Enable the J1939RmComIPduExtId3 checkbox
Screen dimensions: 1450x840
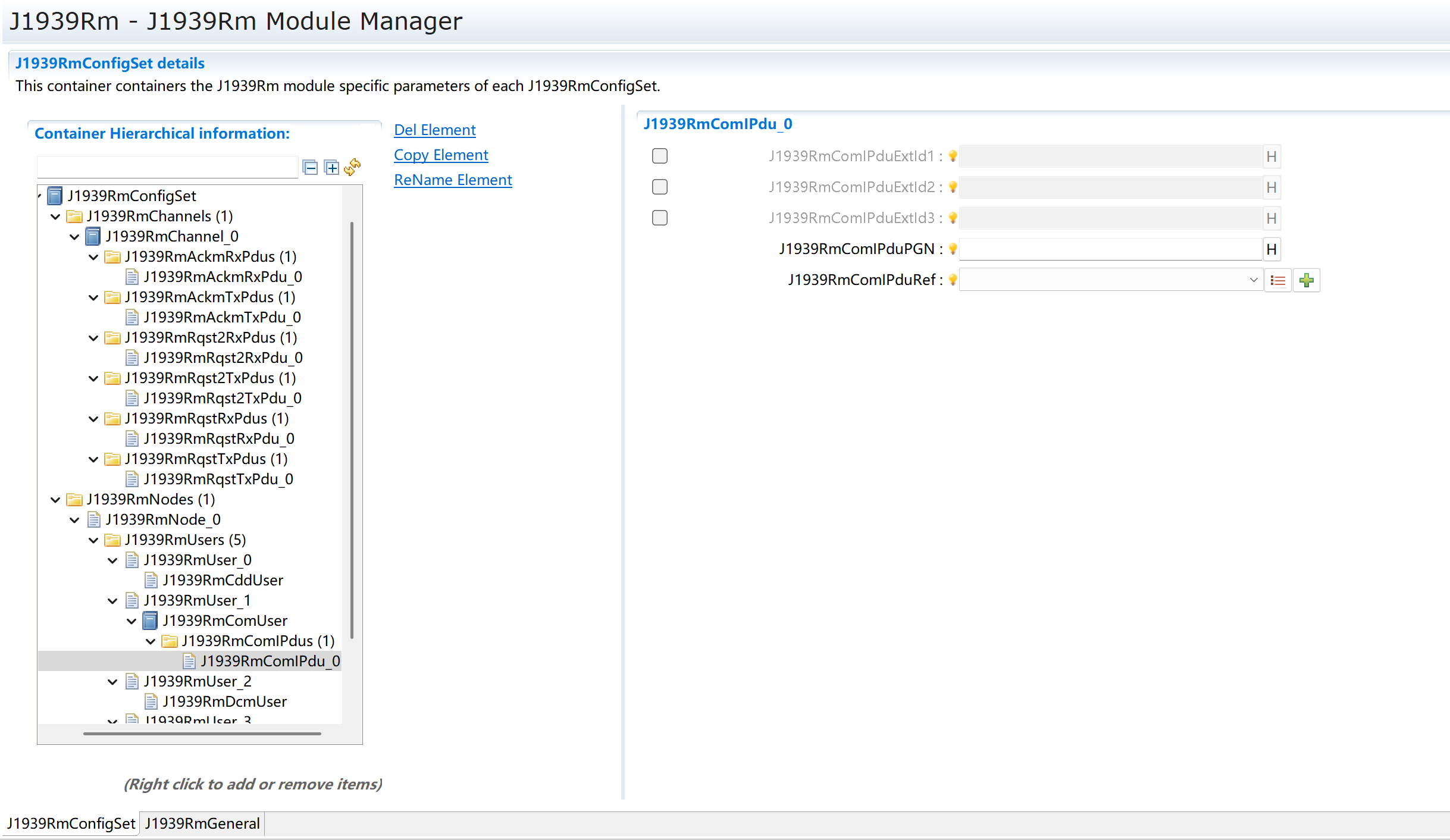coord(660,218)
